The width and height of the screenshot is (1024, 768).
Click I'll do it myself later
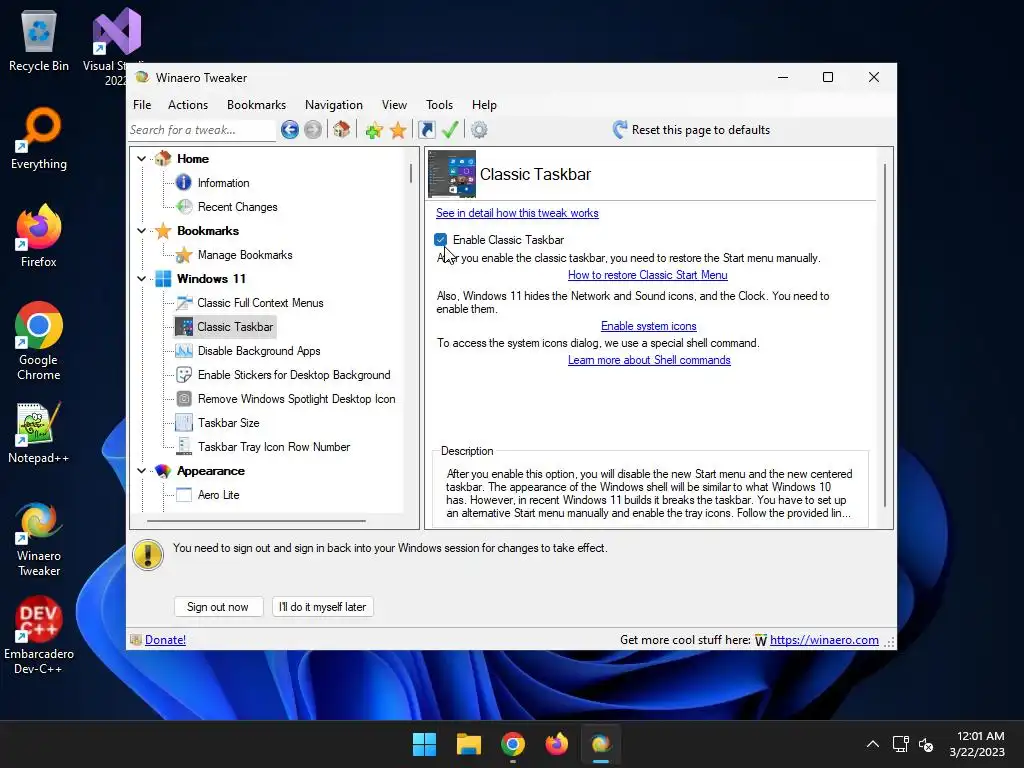pos(323,607)
